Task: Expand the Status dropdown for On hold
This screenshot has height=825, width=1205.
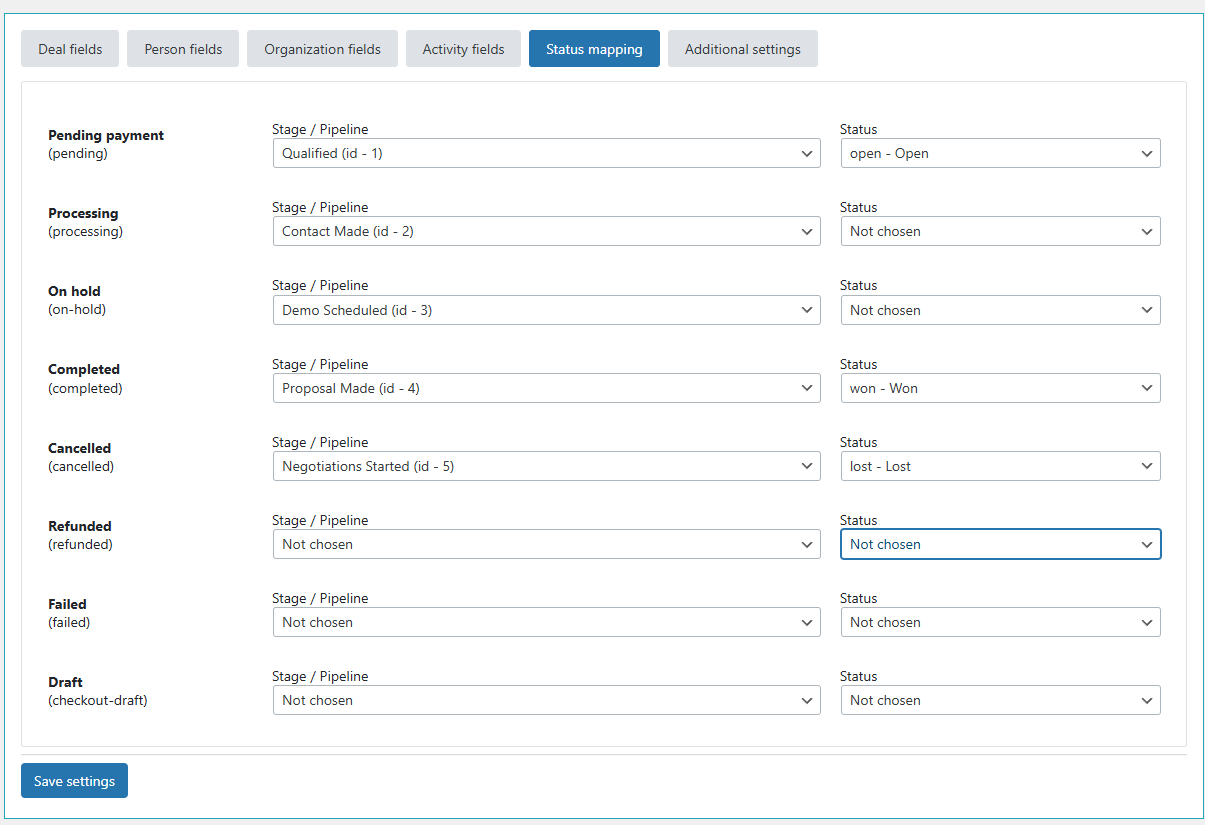Action: pos(1000,310)
